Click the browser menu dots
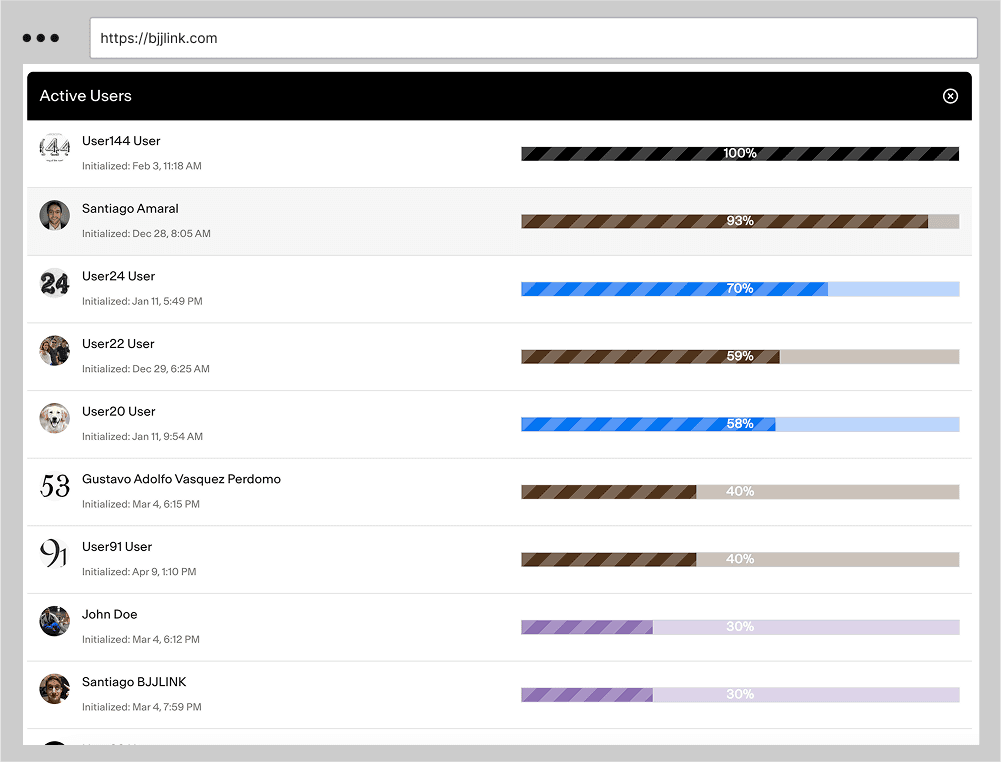Viewport: 1001px width, 762px height. 41,37
